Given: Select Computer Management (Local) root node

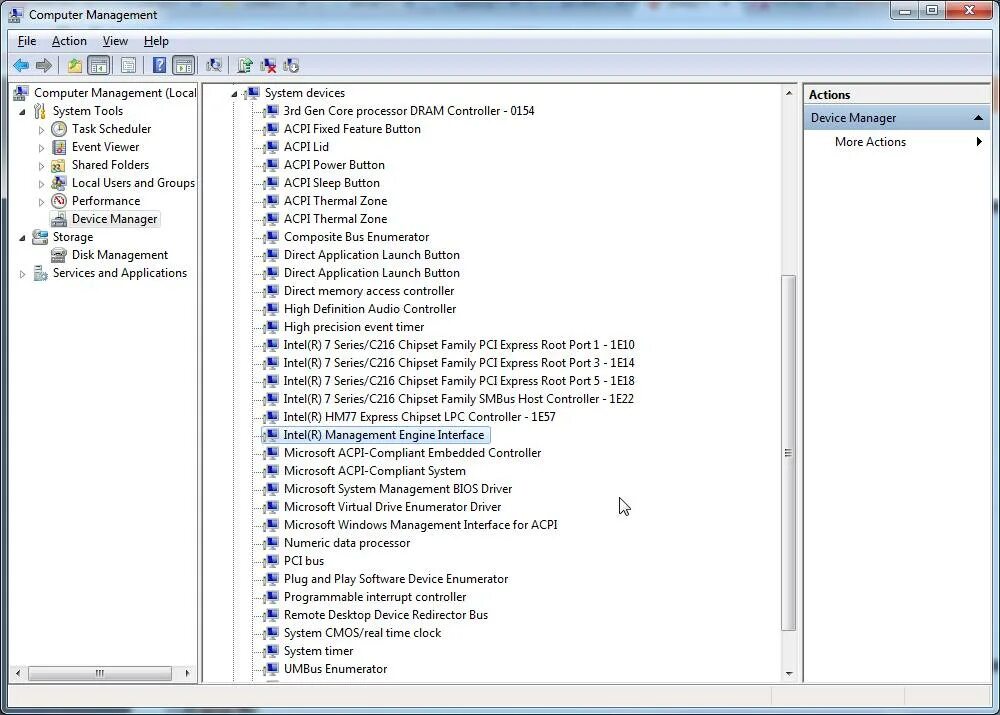Looking at the screenshot, I should 115,92.
